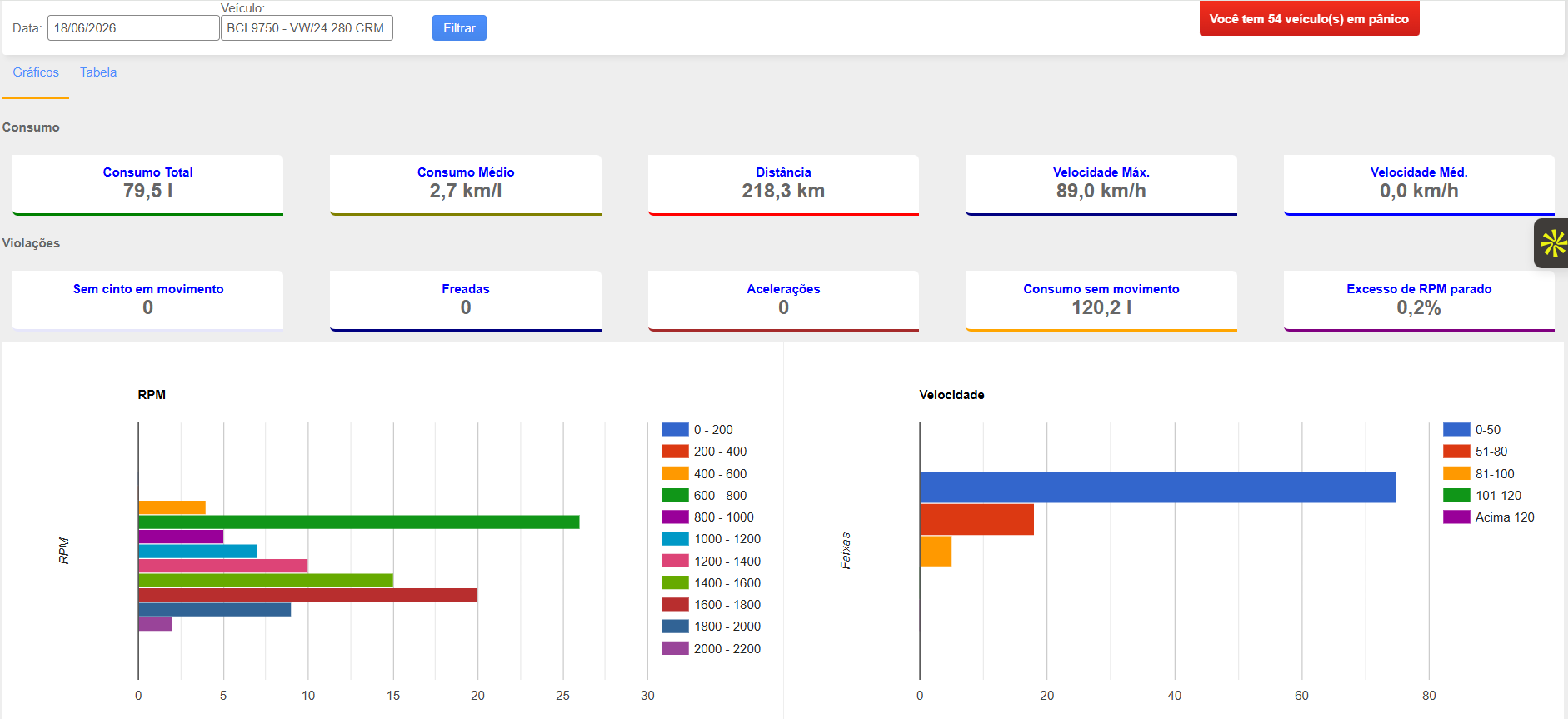Select the Gráficos tab
Image resolution: width=1568 pixels, height=719 pixels.
pyautogui.click(x=36, y=72)
